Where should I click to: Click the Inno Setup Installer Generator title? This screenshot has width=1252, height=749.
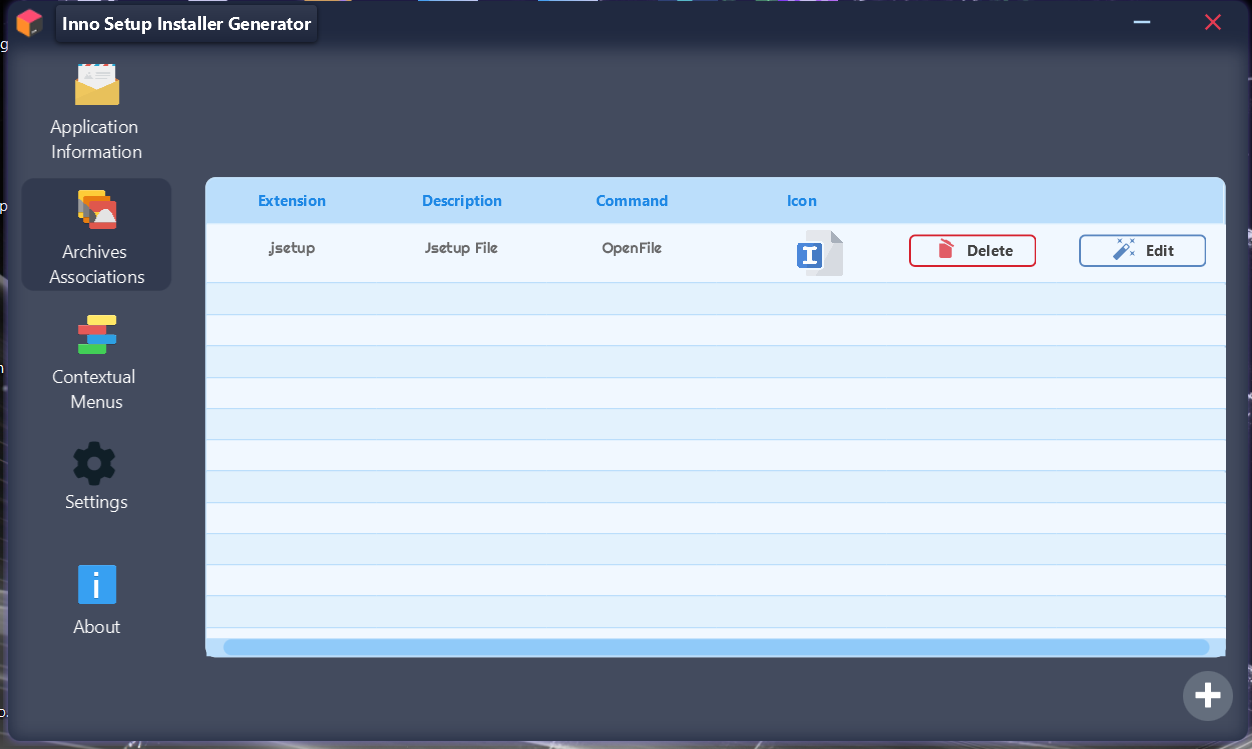(187, 24)
